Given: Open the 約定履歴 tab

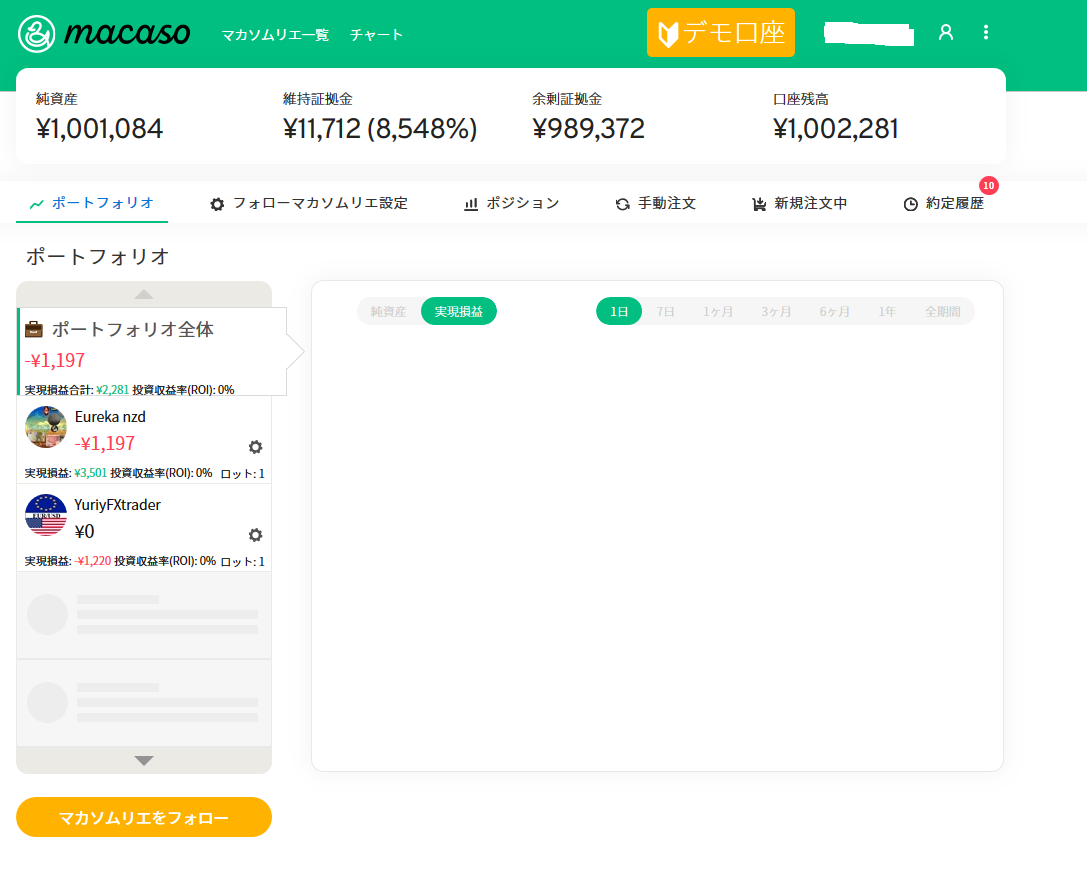Looking at the screenshot, I should click(x=943, y=203).
